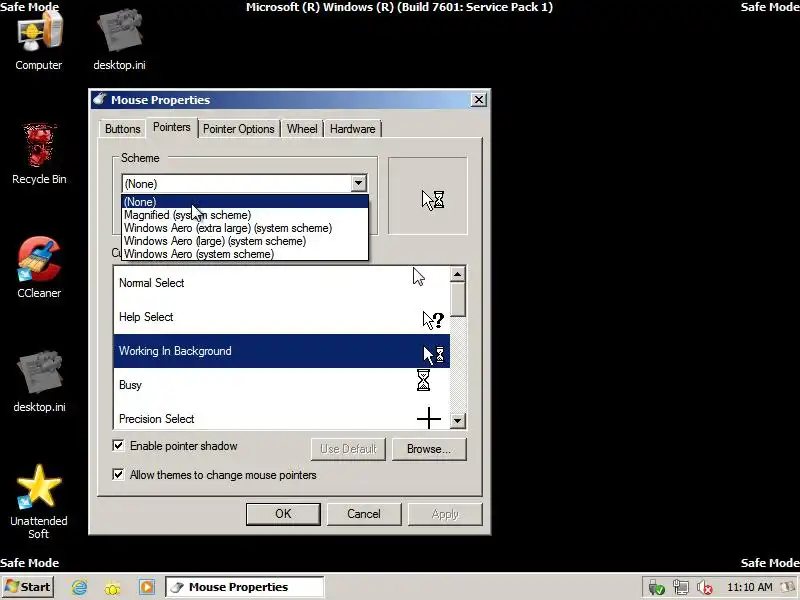Select Busy in the pointer list
Screen dimensions: 800x600
coord(282,385)
